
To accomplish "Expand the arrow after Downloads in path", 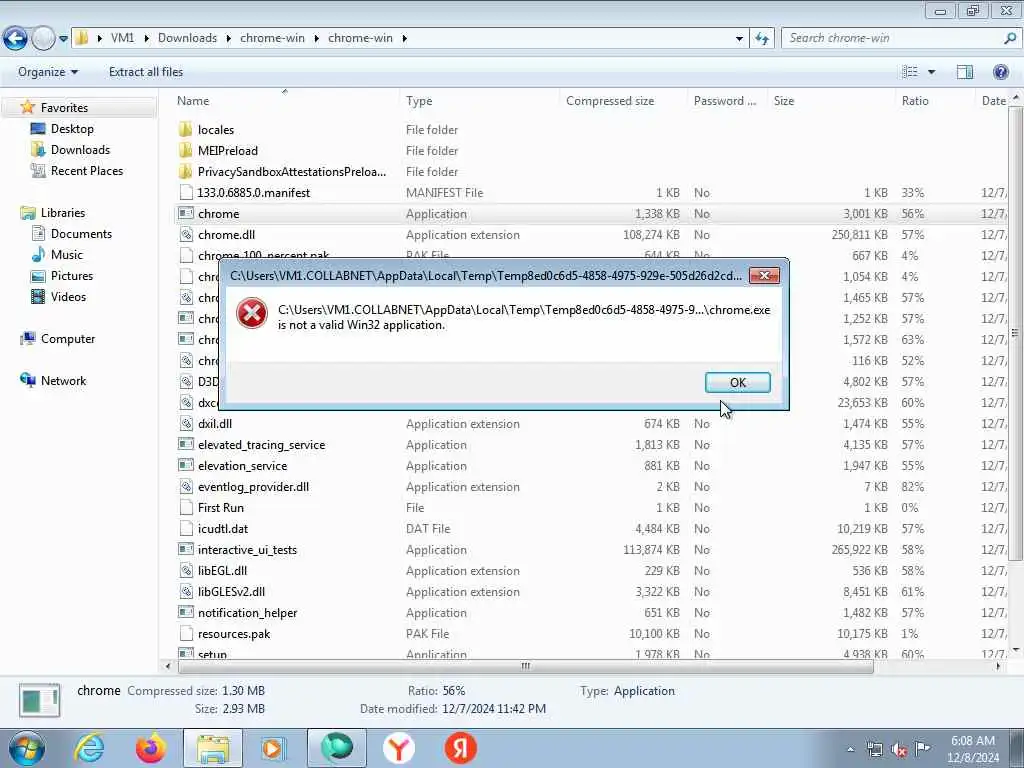I will [229, 39].
